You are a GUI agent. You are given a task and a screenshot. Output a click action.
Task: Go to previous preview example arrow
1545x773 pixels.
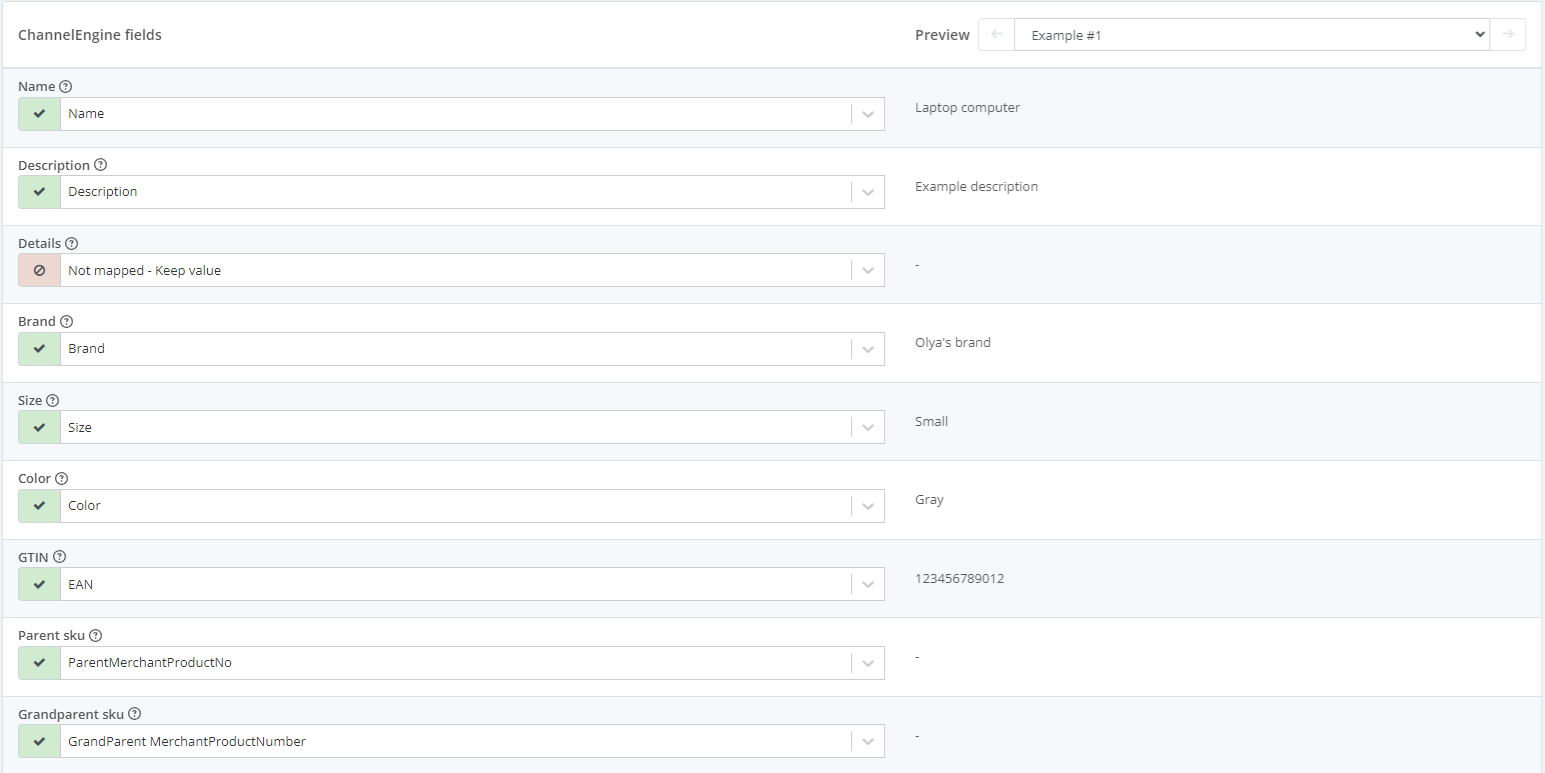(996, 35)
